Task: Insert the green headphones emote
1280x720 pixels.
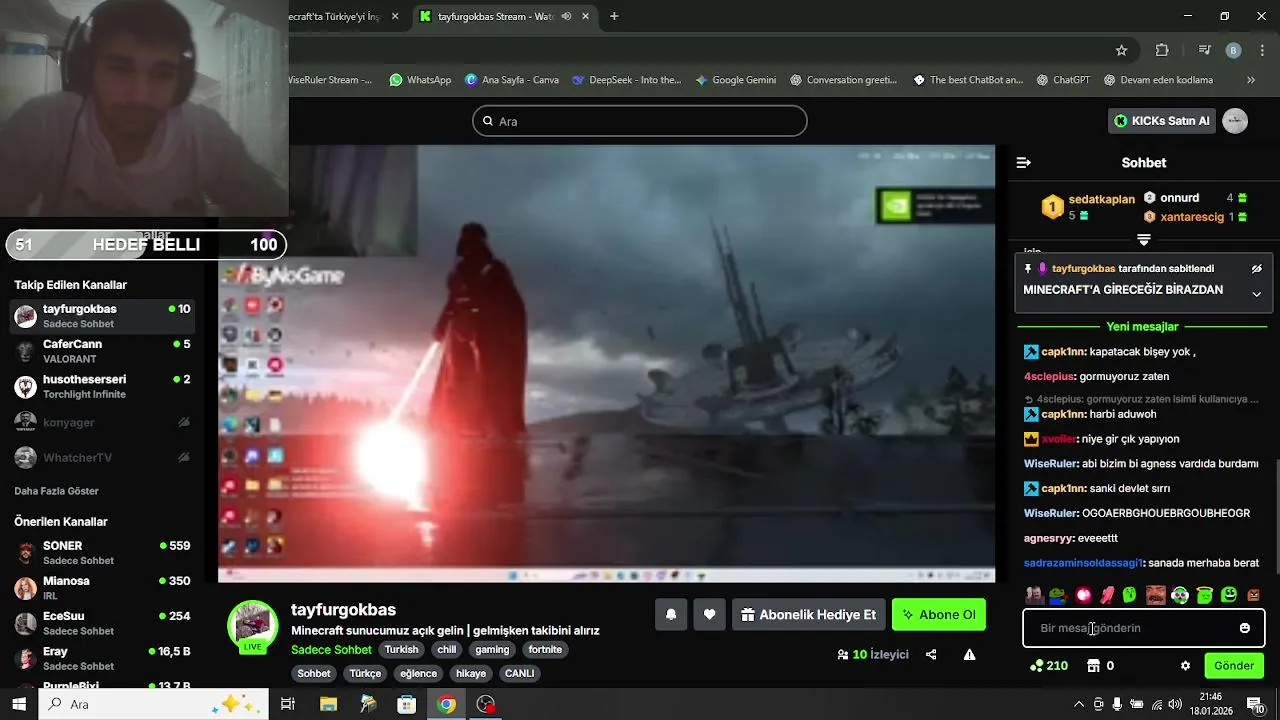Action: point(1180,595)
